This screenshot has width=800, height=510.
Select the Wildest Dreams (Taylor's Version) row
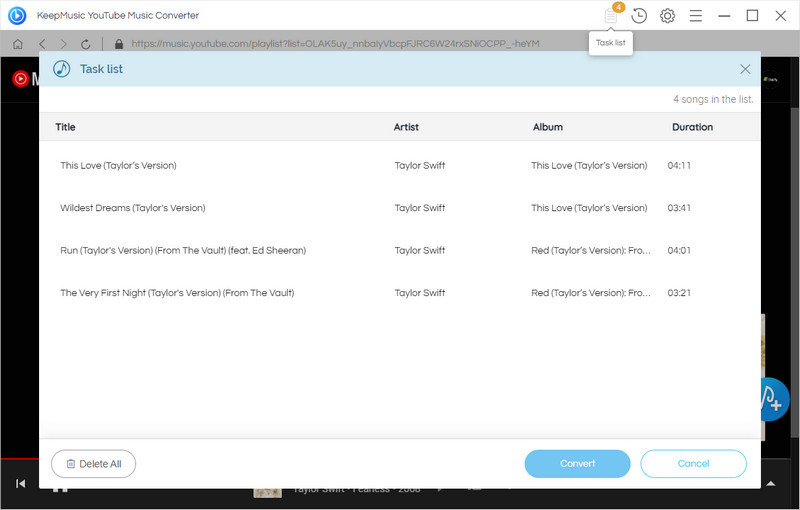pyautogui.click(x=399, y=208)
